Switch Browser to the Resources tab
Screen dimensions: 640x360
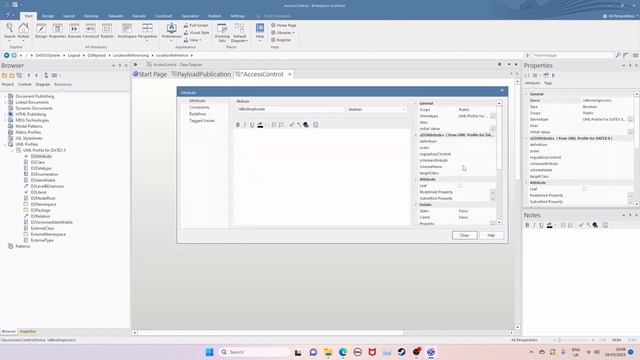63,84
